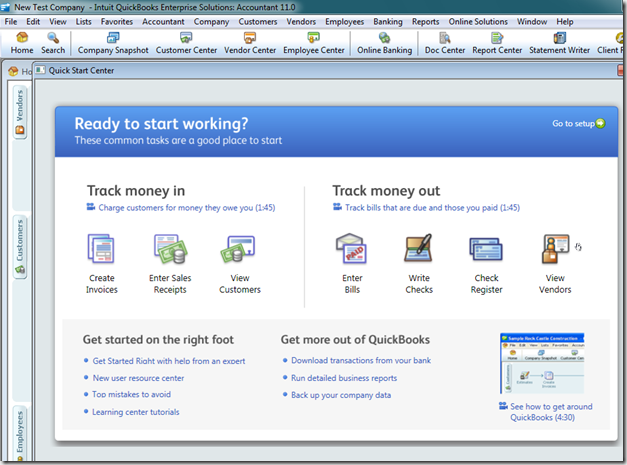The image size is (627, 465).
Task: Open the File menu
Action: coord(11,22)
